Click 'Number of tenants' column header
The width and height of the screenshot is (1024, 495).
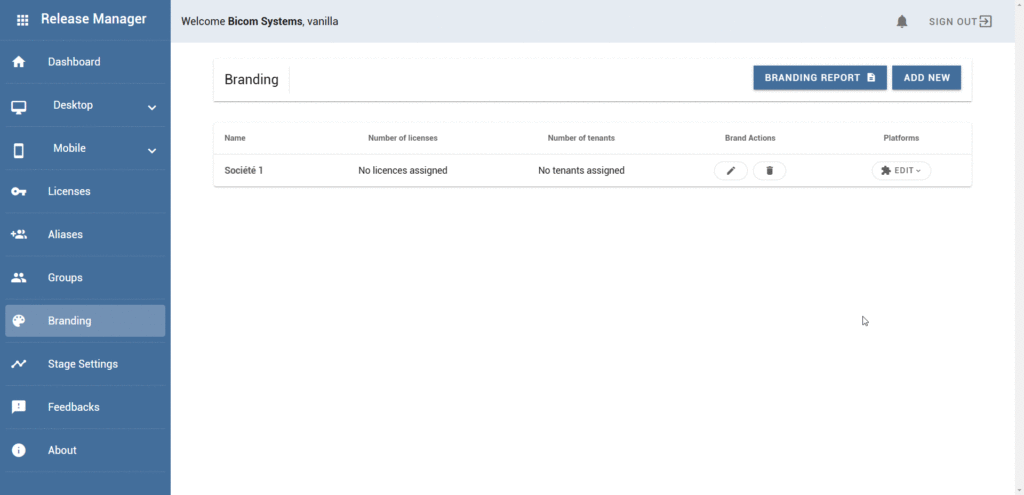click(581, 138)
